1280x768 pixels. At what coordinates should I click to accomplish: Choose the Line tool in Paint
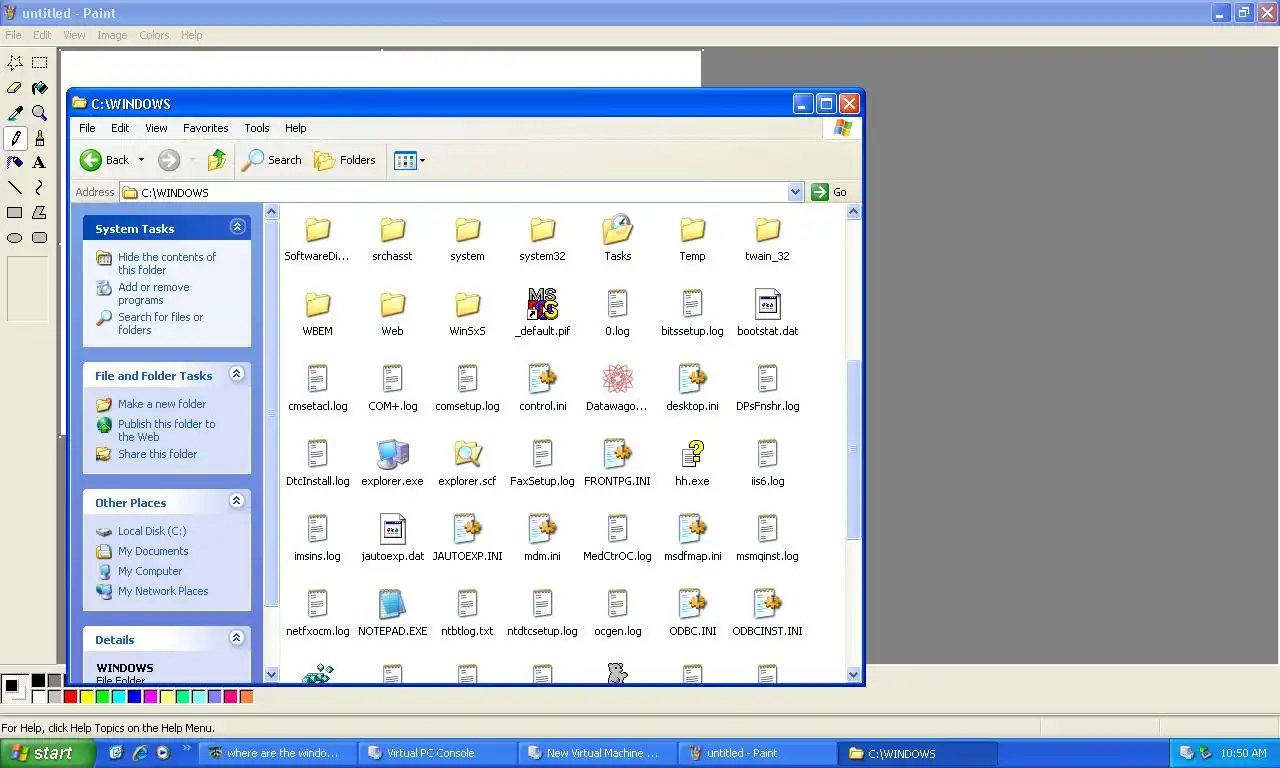15,187
